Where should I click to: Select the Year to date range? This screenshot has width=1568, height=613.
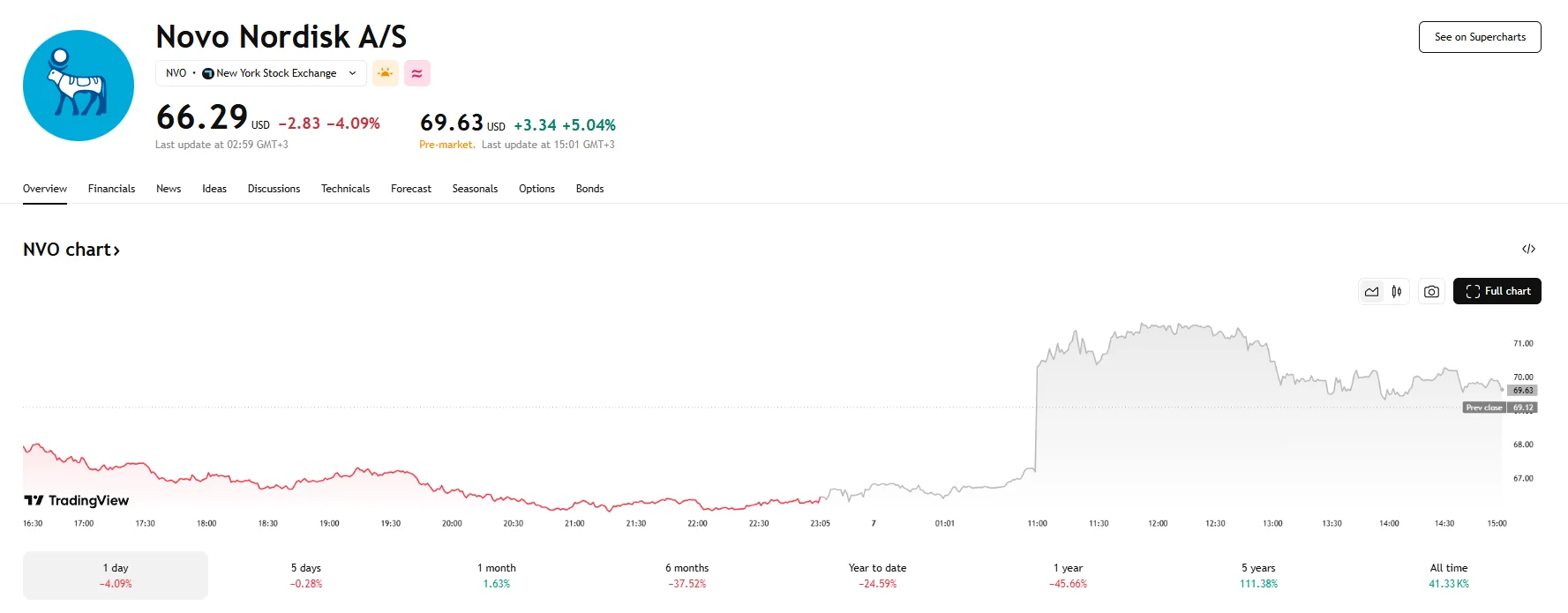pyautogui.click(x=878, y=575)
